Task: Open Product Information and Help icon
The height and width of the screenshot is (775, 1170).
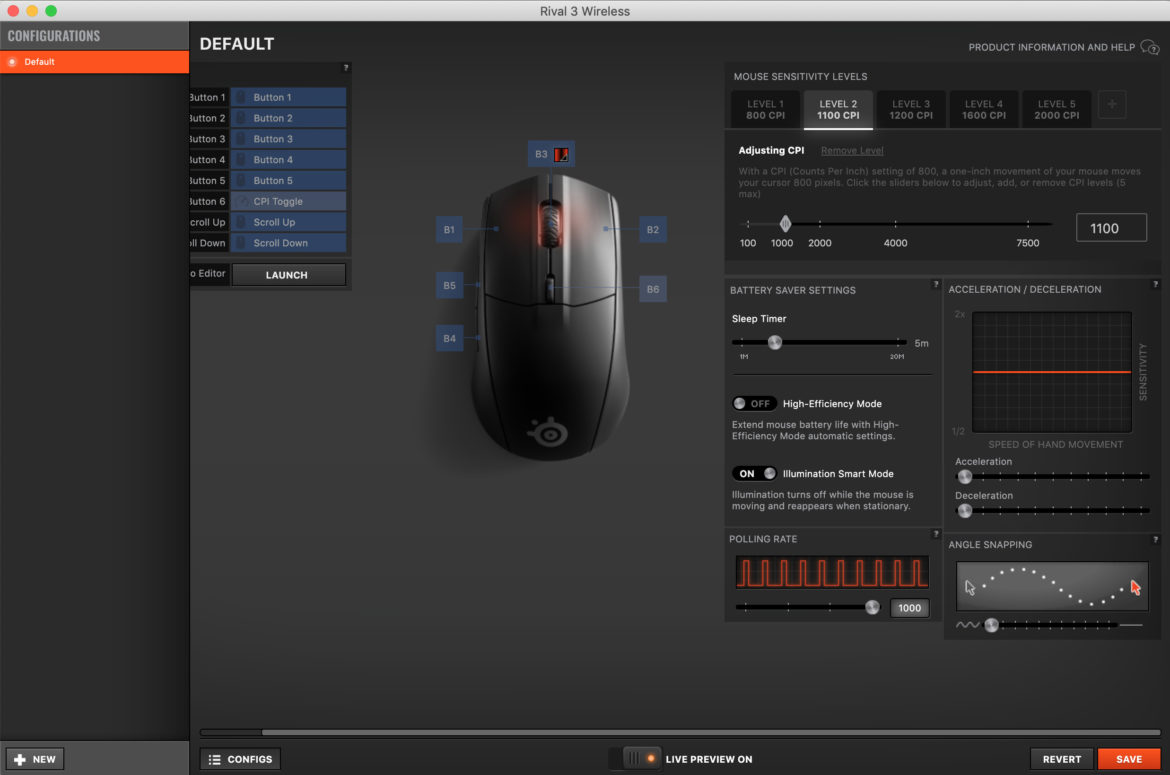Action: tap(1150, 47)
